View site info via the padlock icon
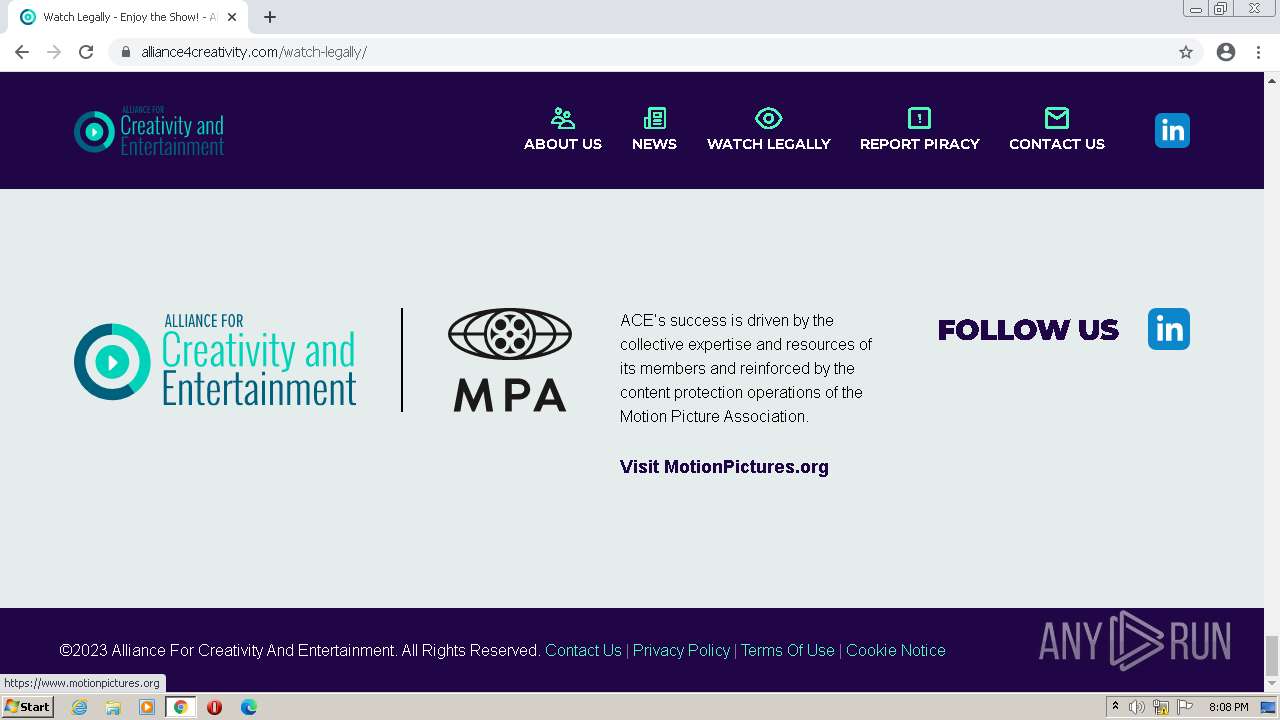 (x=125, y=52)
